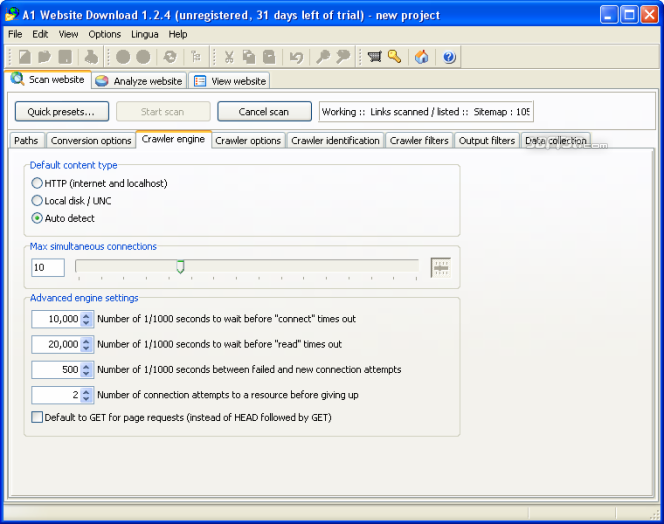The height and width of the screenshot is (524, 664).
Task: Open the Paths tab
Action: point(26,141)
